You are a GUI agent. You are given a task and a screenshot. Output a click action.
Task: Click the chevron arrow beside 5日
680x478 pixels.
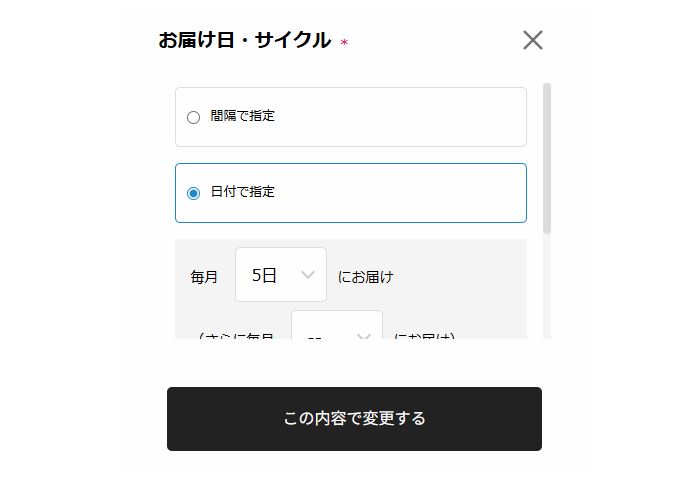click(x=308, y=275)
